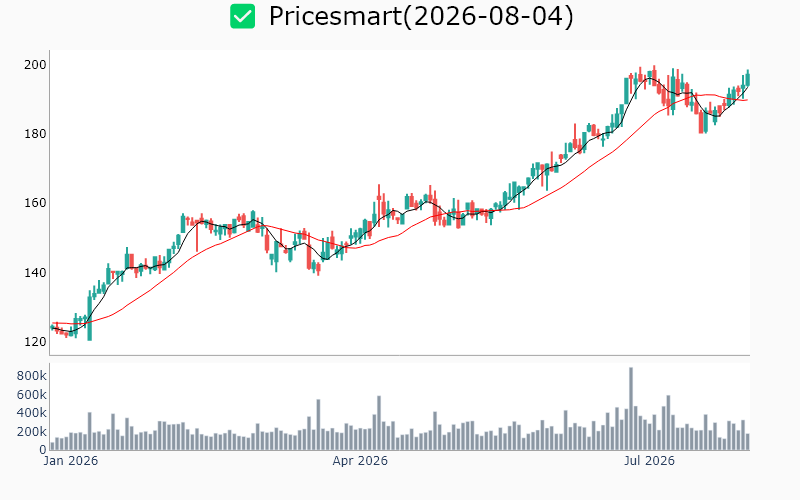The width and height of the screenshot is (800, 500).
Task: Click the 400k volume axis label
Action: point(32,413)
